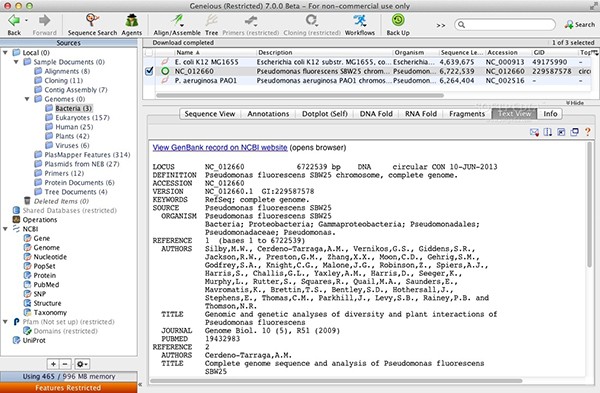The image size is (600, 393).
Task: Switch to the Info tab
Action: pos(550,114)
